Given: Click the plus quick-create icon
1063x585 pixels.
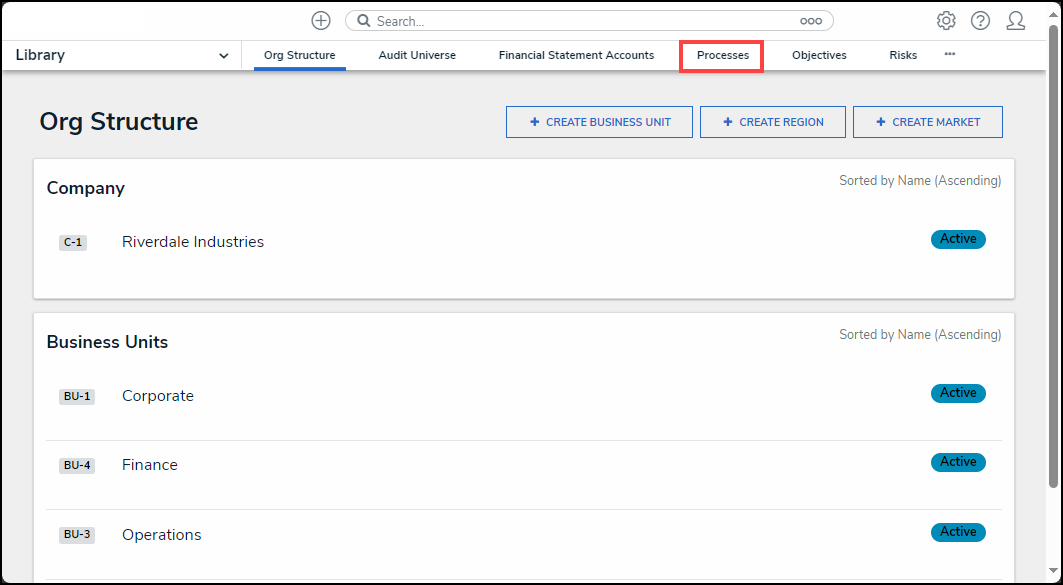Looking at the screenshot, I should [320, 21].
